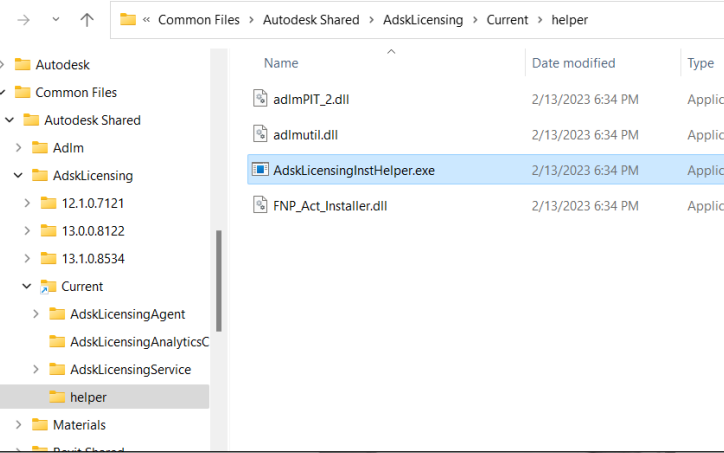Click Adlm folder icon in tree
The height and width of the screenshot is (453, 724).
click(x=40, y=147)
